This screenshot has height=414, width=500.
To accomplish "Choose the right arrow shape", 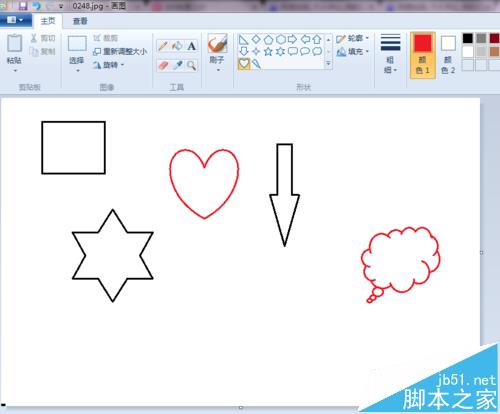I will 292,39.
